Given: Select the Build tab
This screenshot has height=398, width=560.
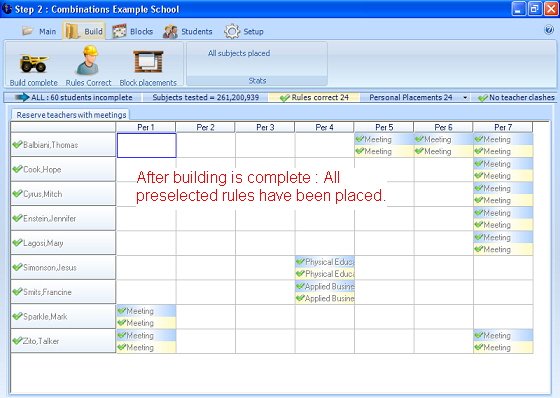Looking at the screenshot, I should [x=84, y=31].
